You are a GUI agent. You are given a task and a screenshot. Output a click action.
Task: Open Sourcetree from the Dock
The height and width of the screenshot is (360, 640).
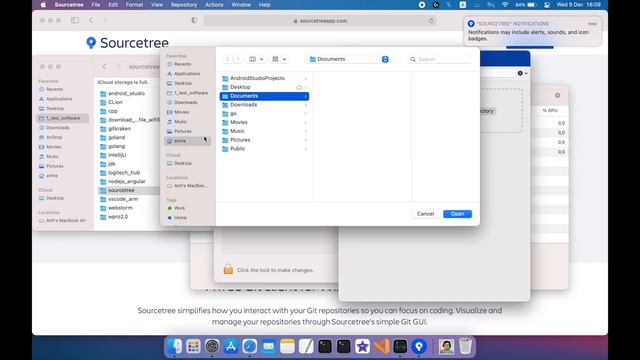click(419, 347)
